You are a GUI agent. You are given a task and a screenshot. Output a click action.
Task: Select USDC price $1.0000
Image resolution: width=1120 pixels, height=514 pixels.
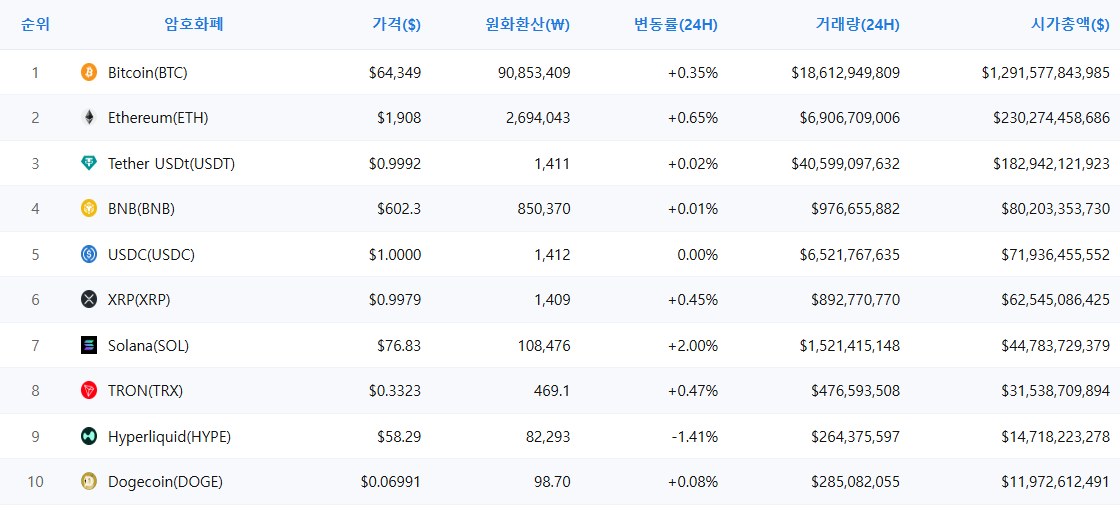[x=395, y=255]
